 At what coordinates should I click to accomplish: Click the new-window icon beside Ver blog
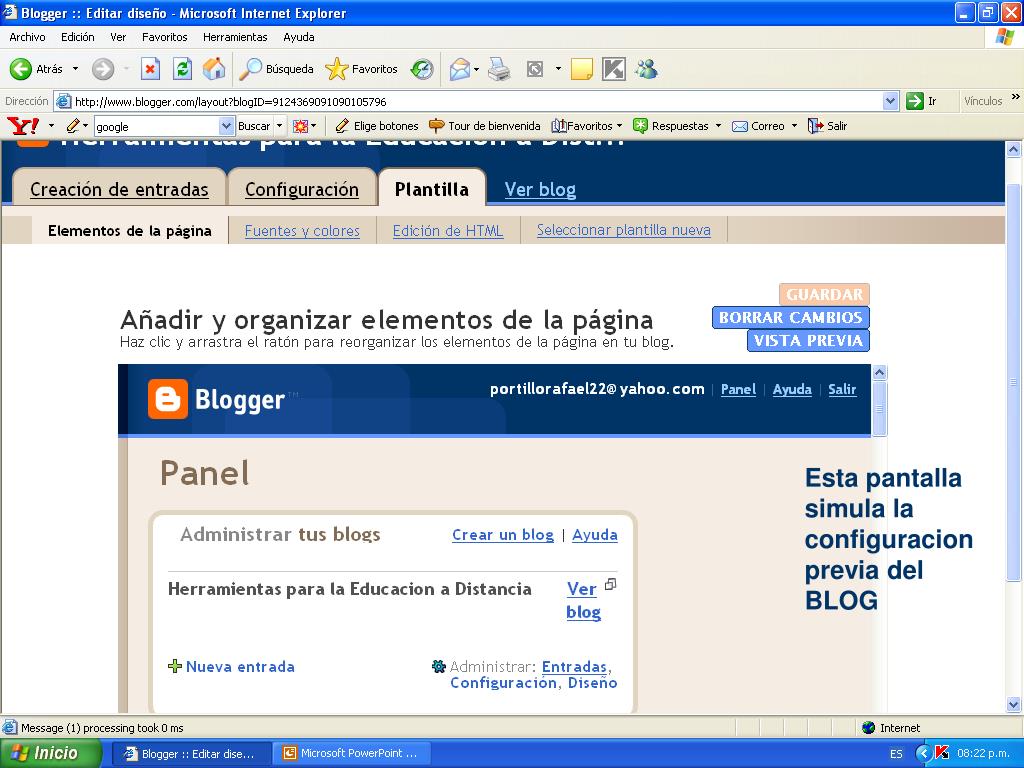point(611,584)
